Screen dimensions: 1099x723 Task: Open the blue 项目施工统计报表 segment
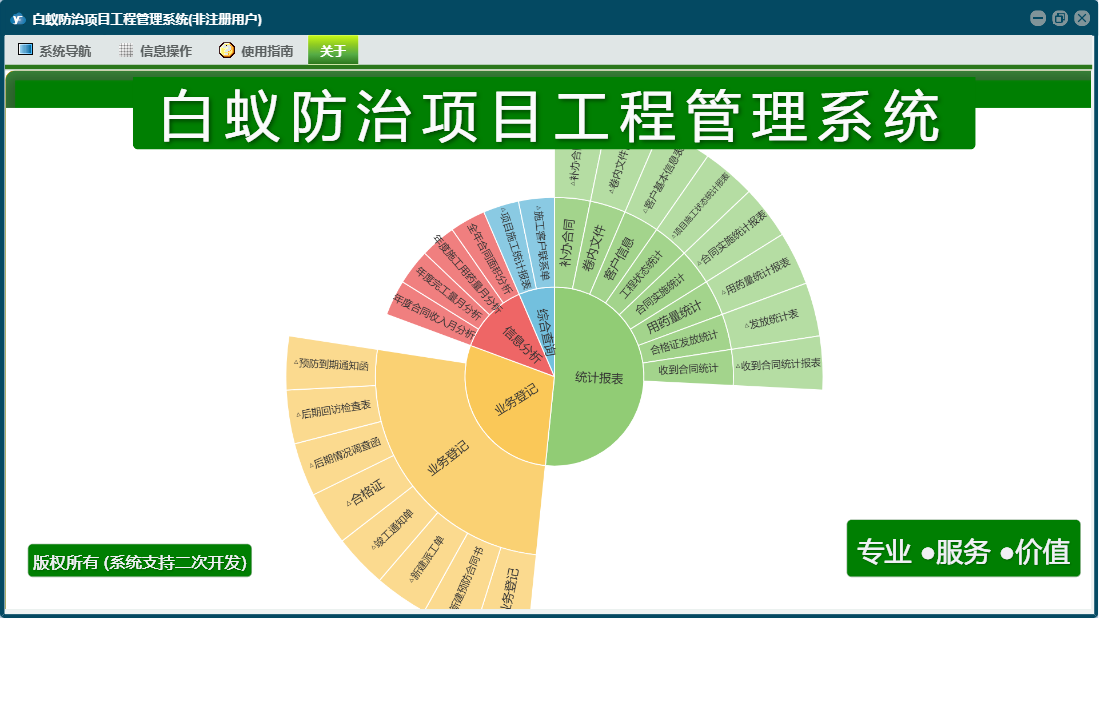coord(517,249)
